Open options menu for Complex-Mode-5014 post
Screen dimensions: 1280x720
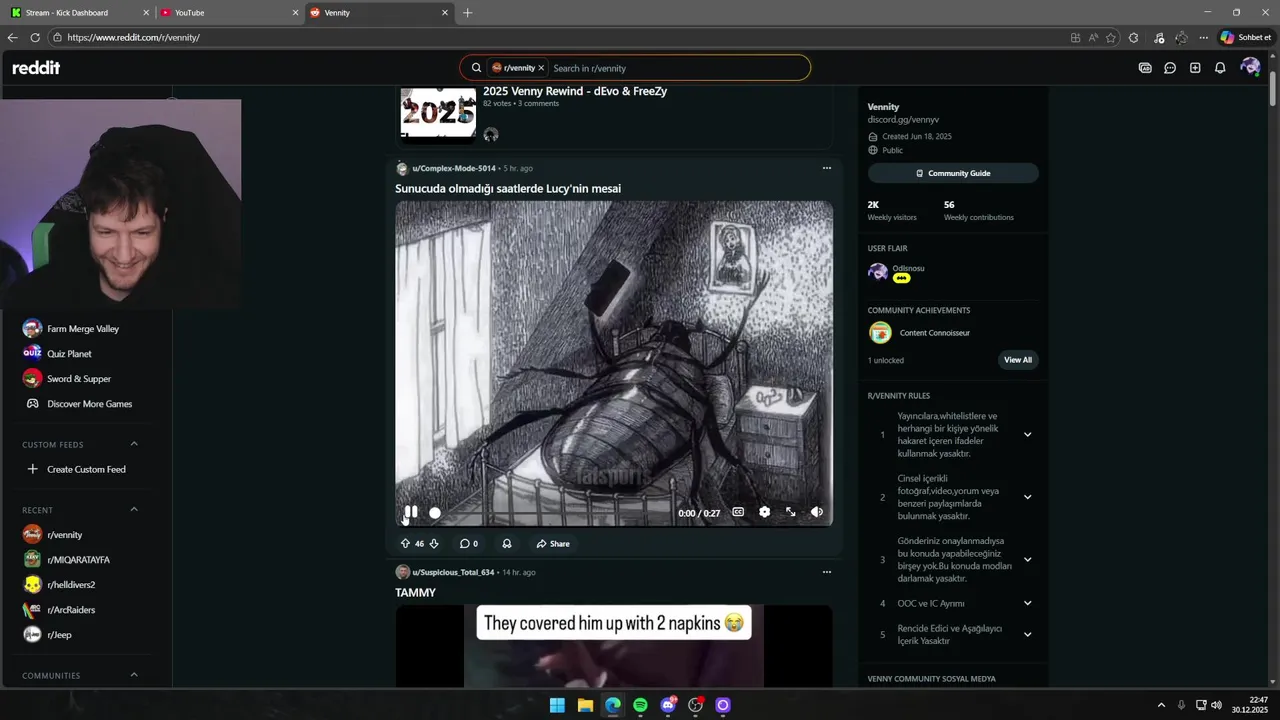point(826,168)
